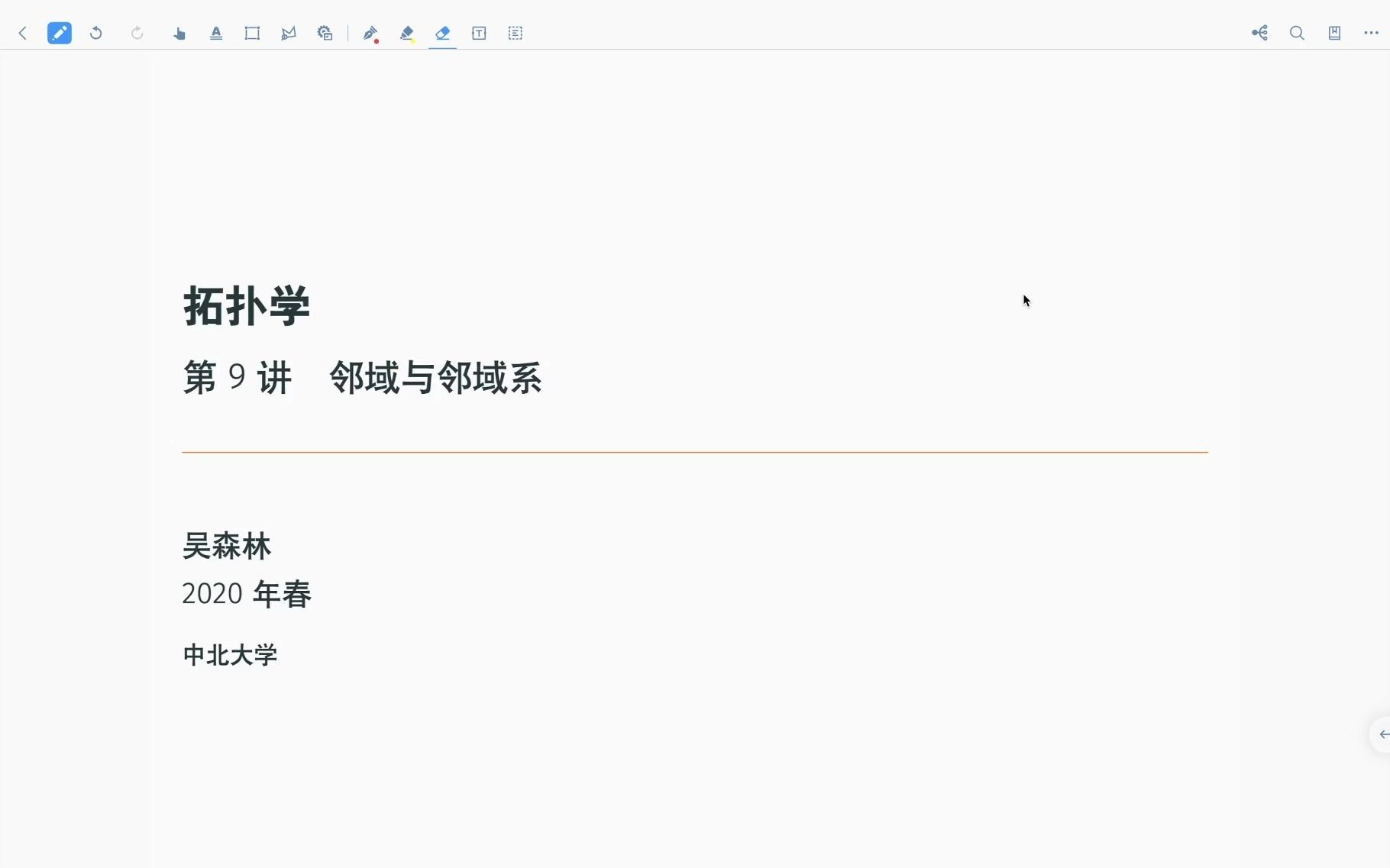Select the rectangle selection tool
This screenshot has width=1390, height=868.
click(252, 33)
